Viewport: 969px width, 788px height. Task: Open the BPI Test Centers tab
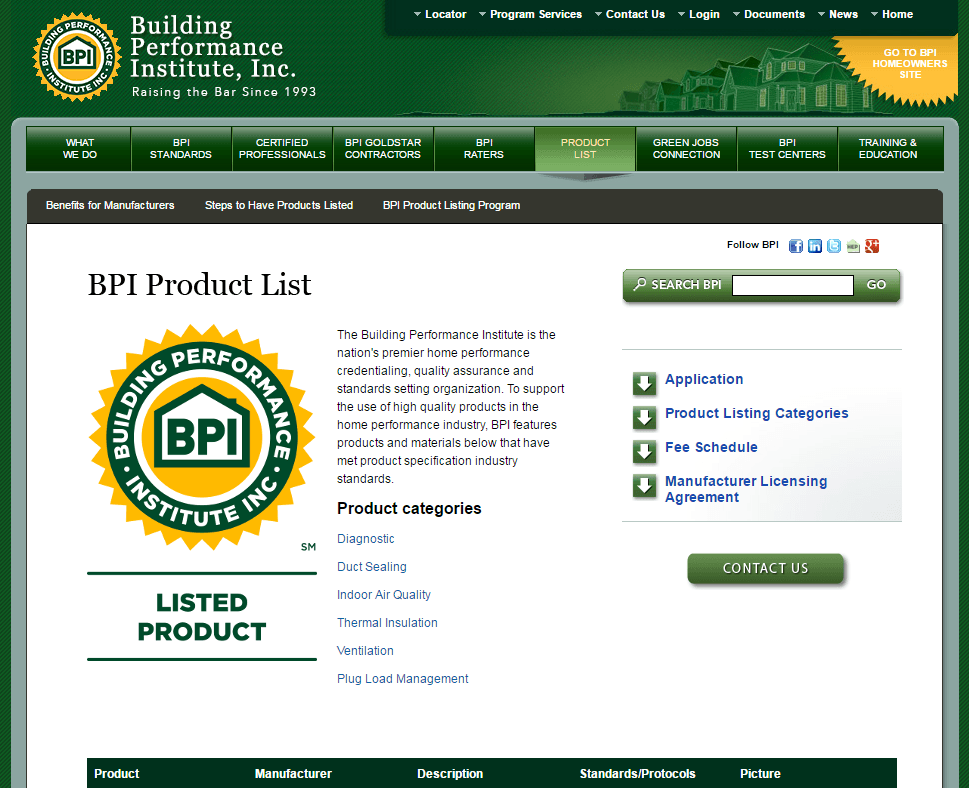pyautogui.click(x=787, y=148)
